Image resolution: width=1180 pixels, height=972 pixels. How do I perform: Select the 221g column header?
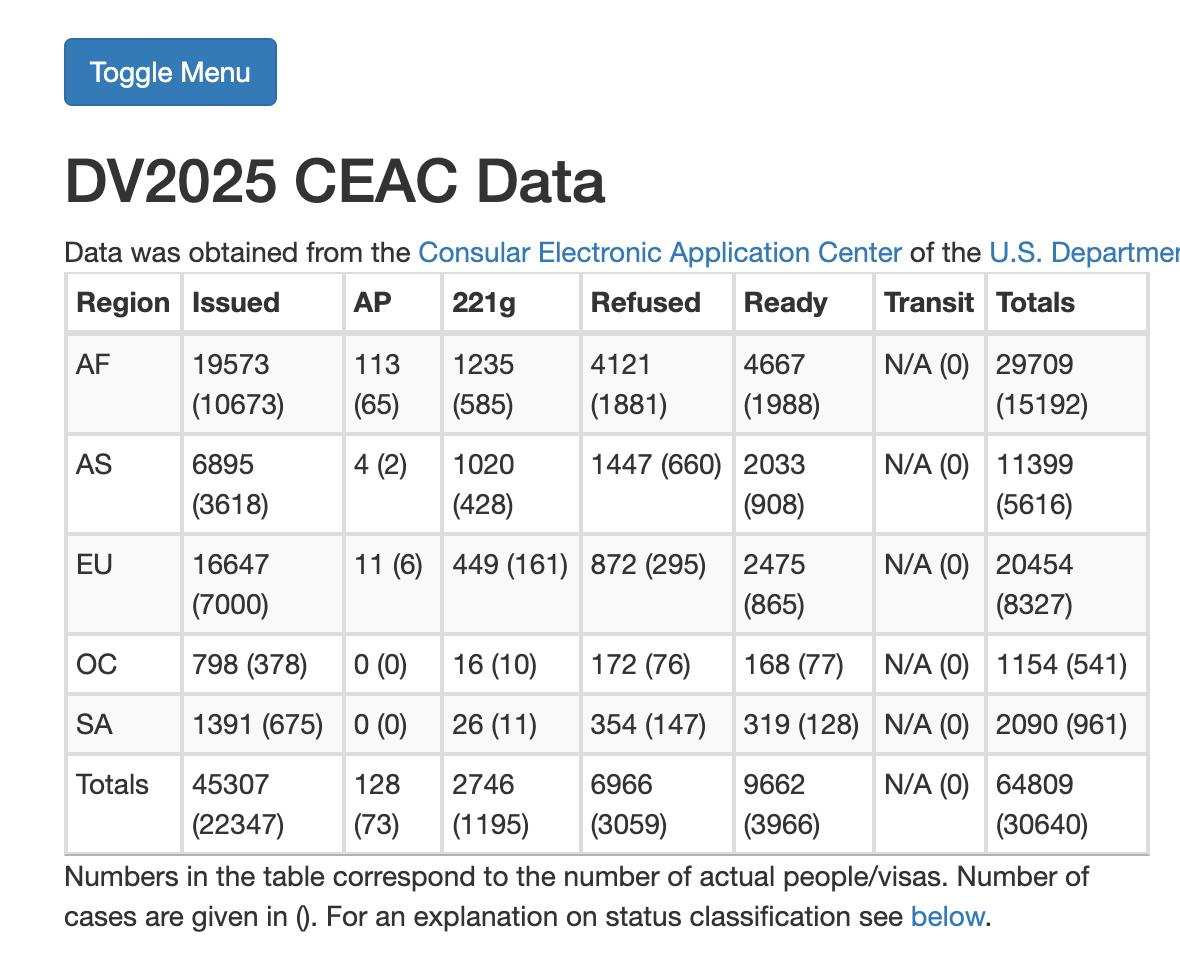[484, 303]
